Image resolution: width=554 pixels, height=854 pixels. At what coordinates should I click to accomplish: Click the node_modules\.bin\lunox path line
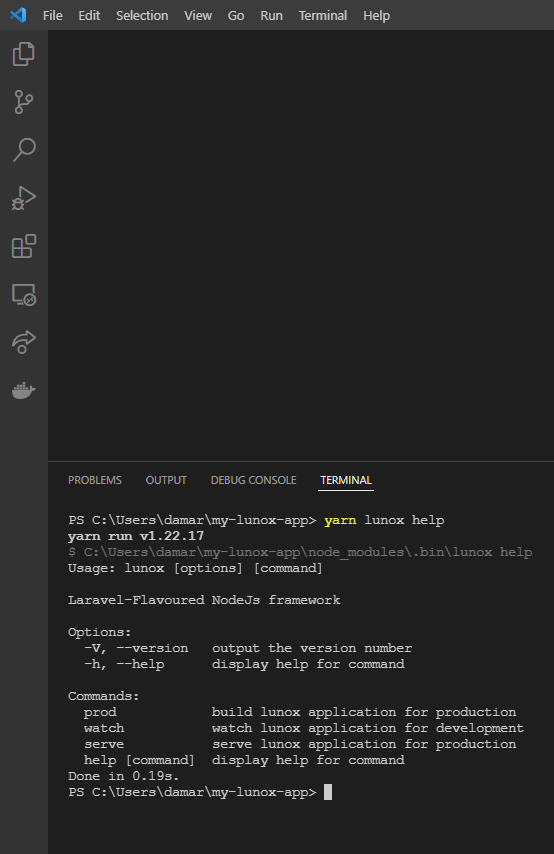tap(300, 552)
